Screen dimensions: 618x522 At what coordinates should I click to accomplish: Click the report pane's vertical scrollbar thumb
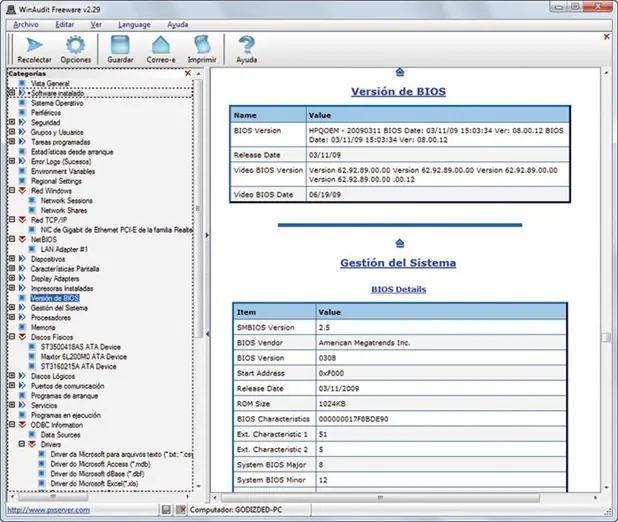pyautogui.click(x=606, y=337)
